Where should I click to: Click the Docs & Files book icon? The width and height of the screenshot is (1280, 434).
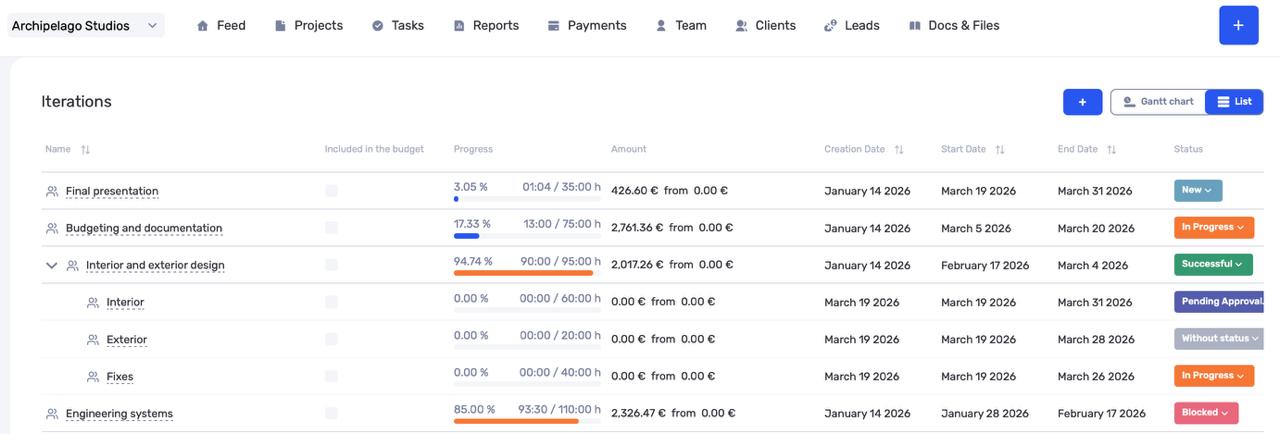point(914,26)
